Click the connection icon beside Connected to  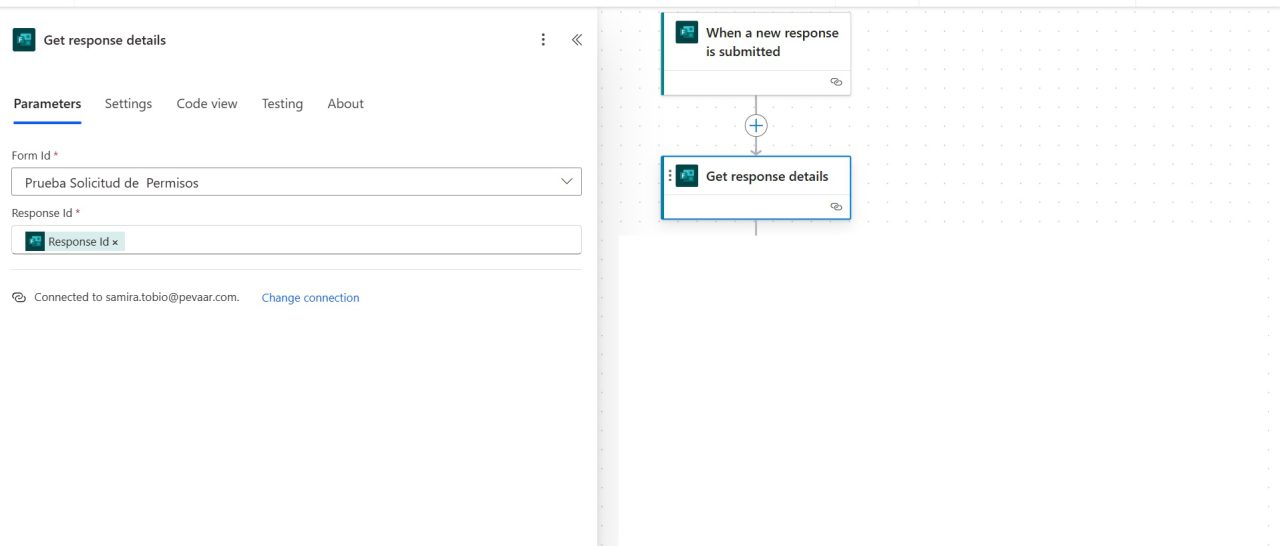point(19,298)
